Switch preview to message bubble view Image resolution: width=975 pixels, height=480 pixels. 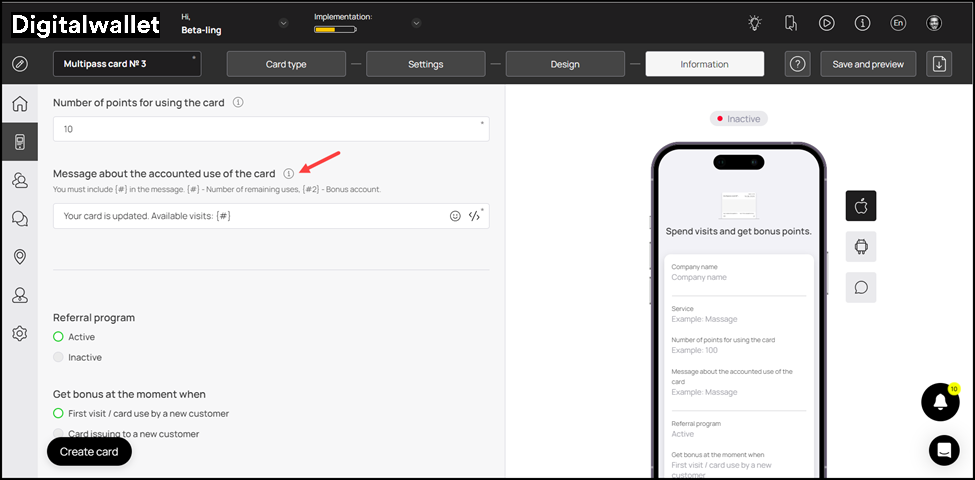pyautogui.click(x=861, y=287)
